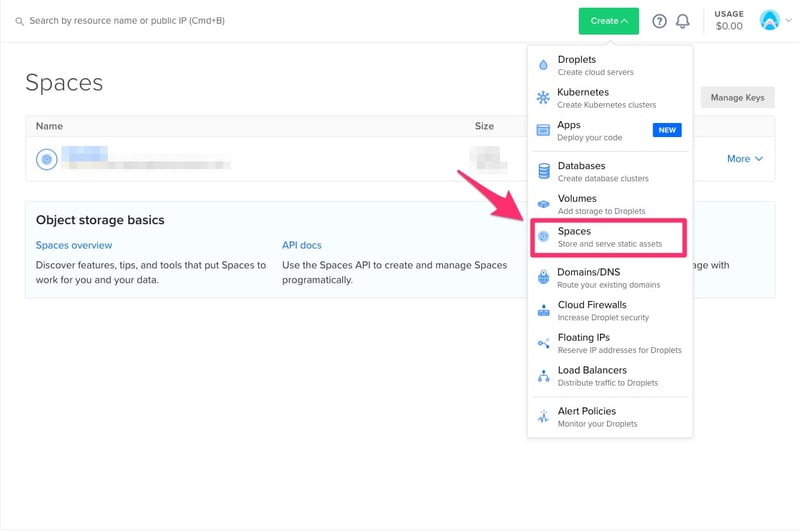Select Spaces in the Create menu
This screenshot has height=531, width=800.
(609, 237)
